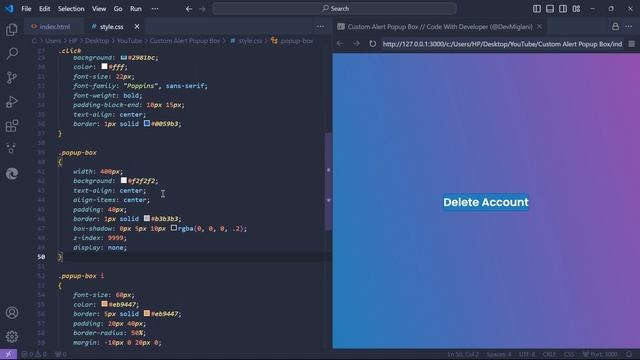Toggle primary side bar layout icon
Viewport: 640px width, 360px height.
pyautogui.click(x=537, y=9)
